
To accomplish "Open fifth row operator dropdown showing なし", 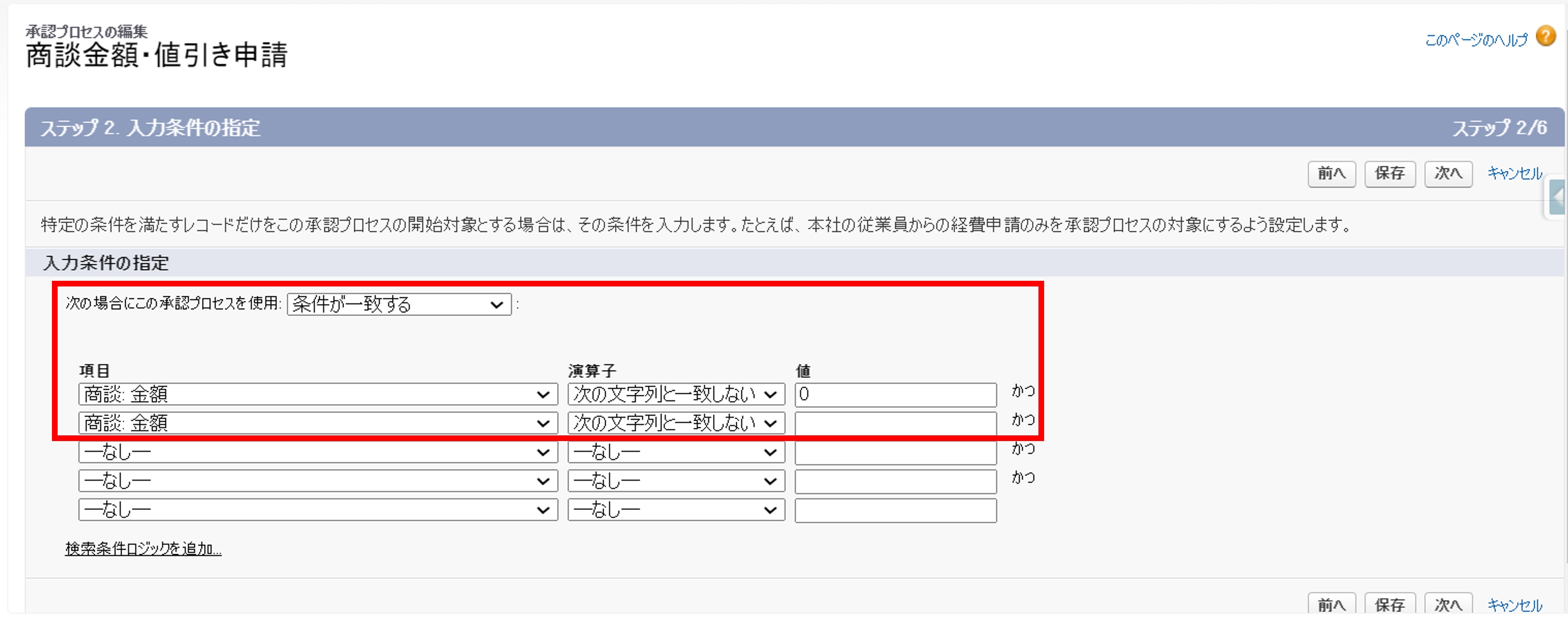I will pyautogui.click(x=676, y=510).
